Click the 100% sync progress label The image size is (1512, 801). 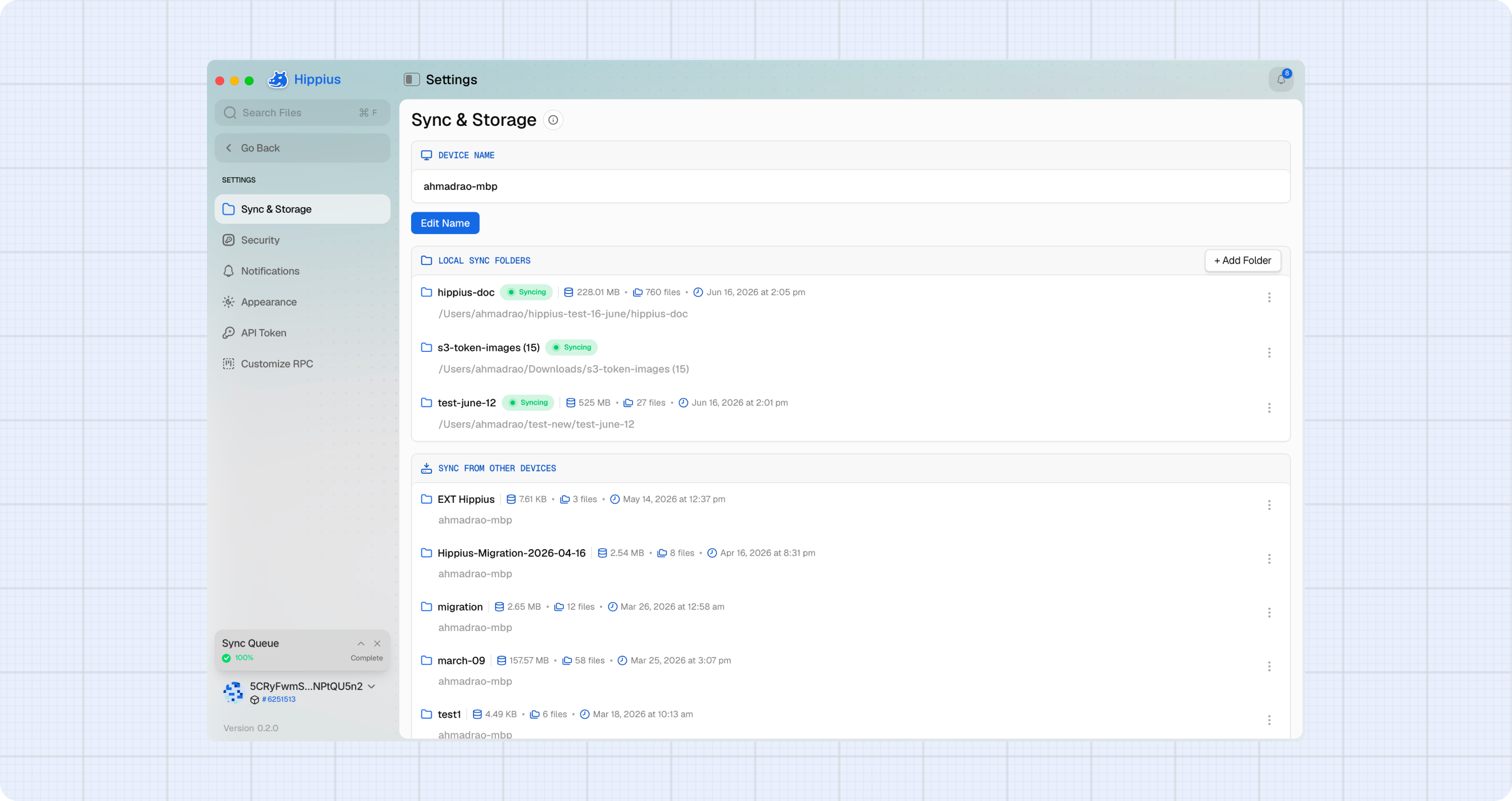(x=244, y=658)
